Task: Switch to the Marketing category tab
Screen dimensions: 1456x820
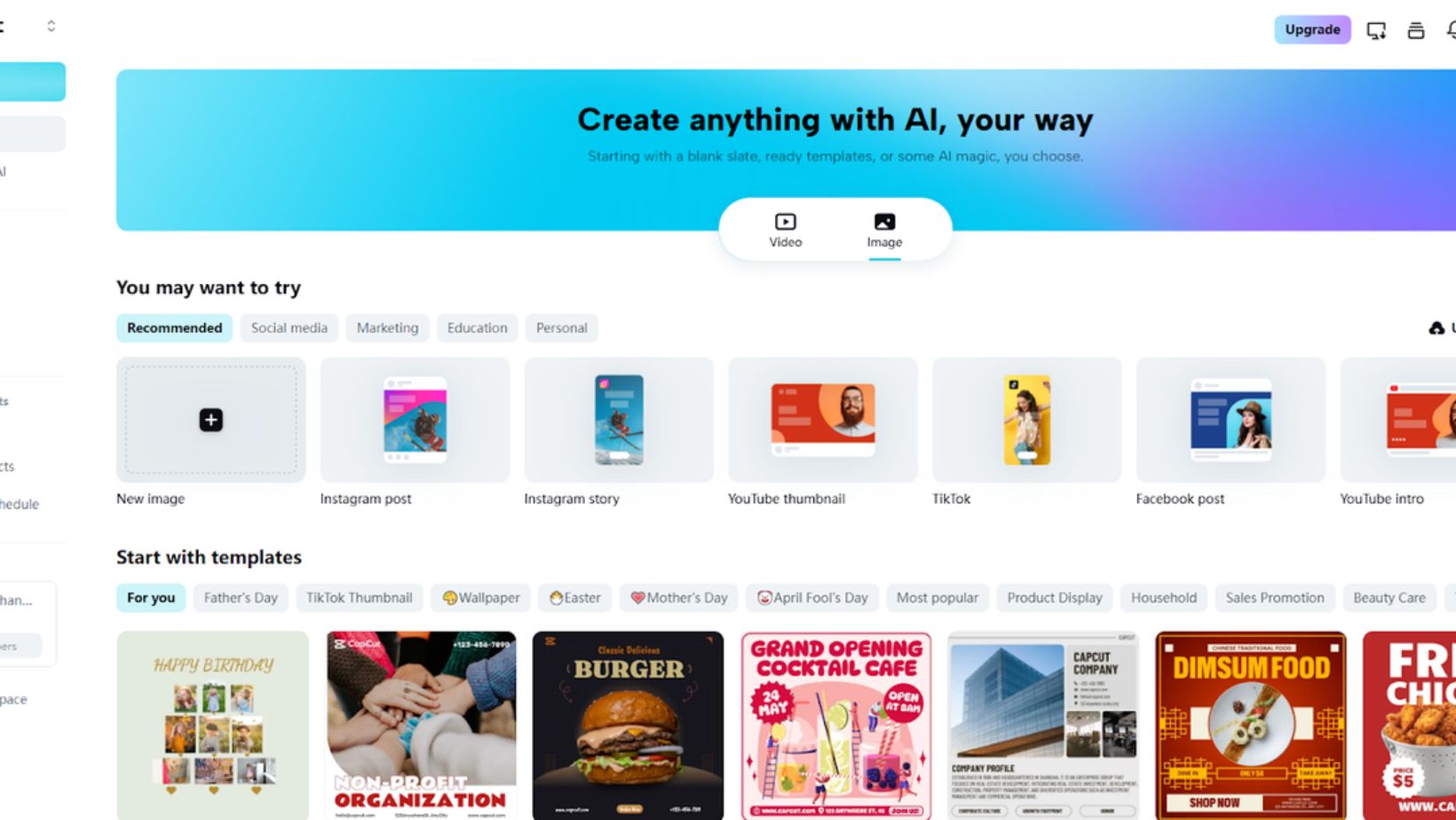Action: 388,328
